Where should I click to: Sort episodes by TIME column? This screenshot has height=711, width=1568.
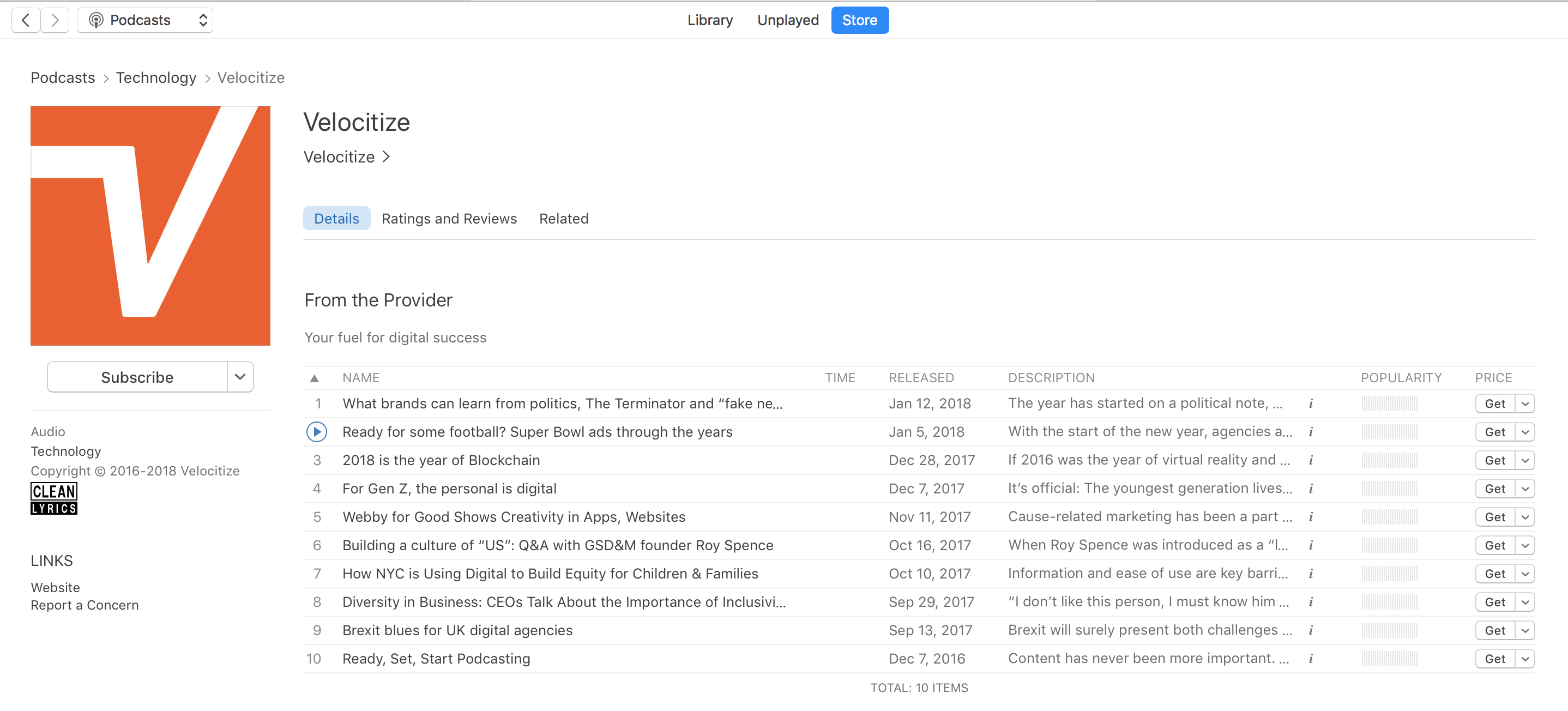pyautogui.click(x=840, y=377)
